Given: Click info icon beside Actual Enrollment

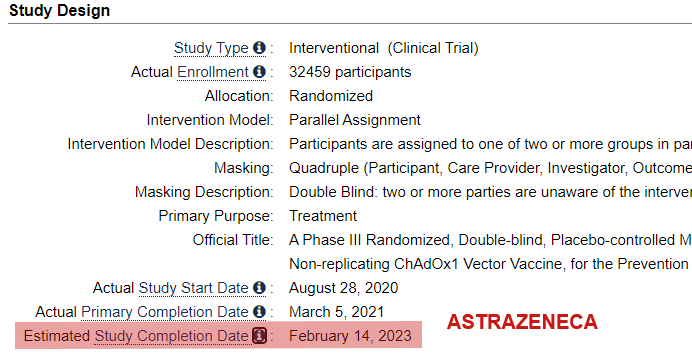Looking at the screenshot, I should coord(259,71).
